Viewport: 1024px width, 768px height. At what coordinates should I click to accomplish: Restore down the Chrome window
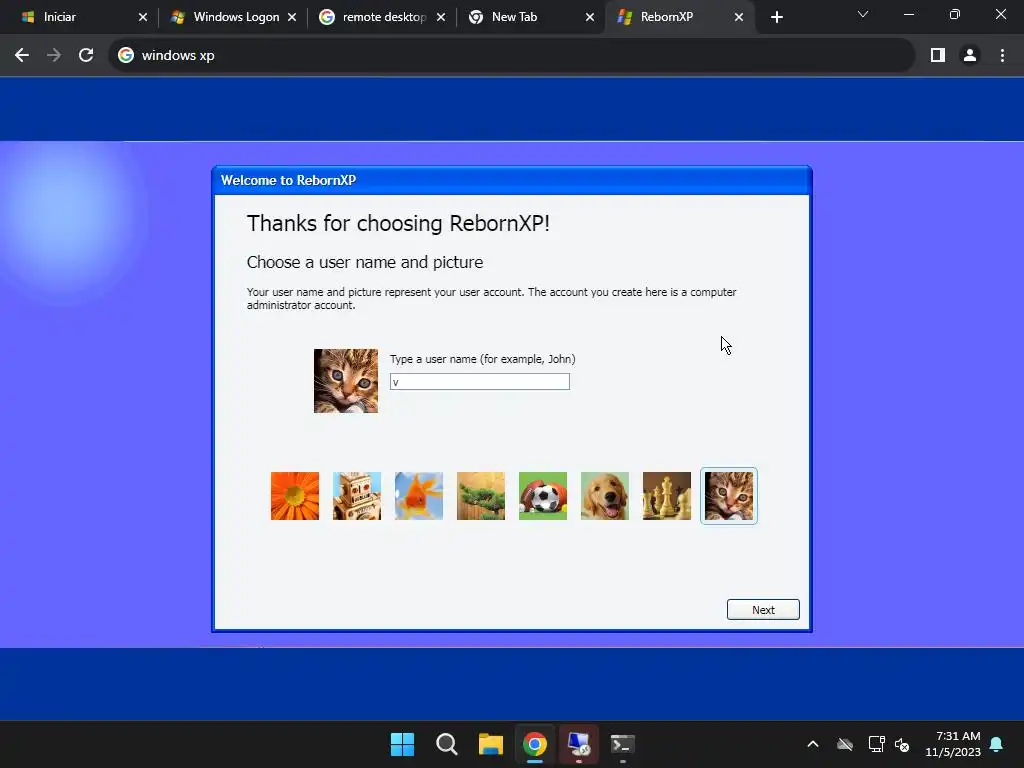(x=955, y=14)
